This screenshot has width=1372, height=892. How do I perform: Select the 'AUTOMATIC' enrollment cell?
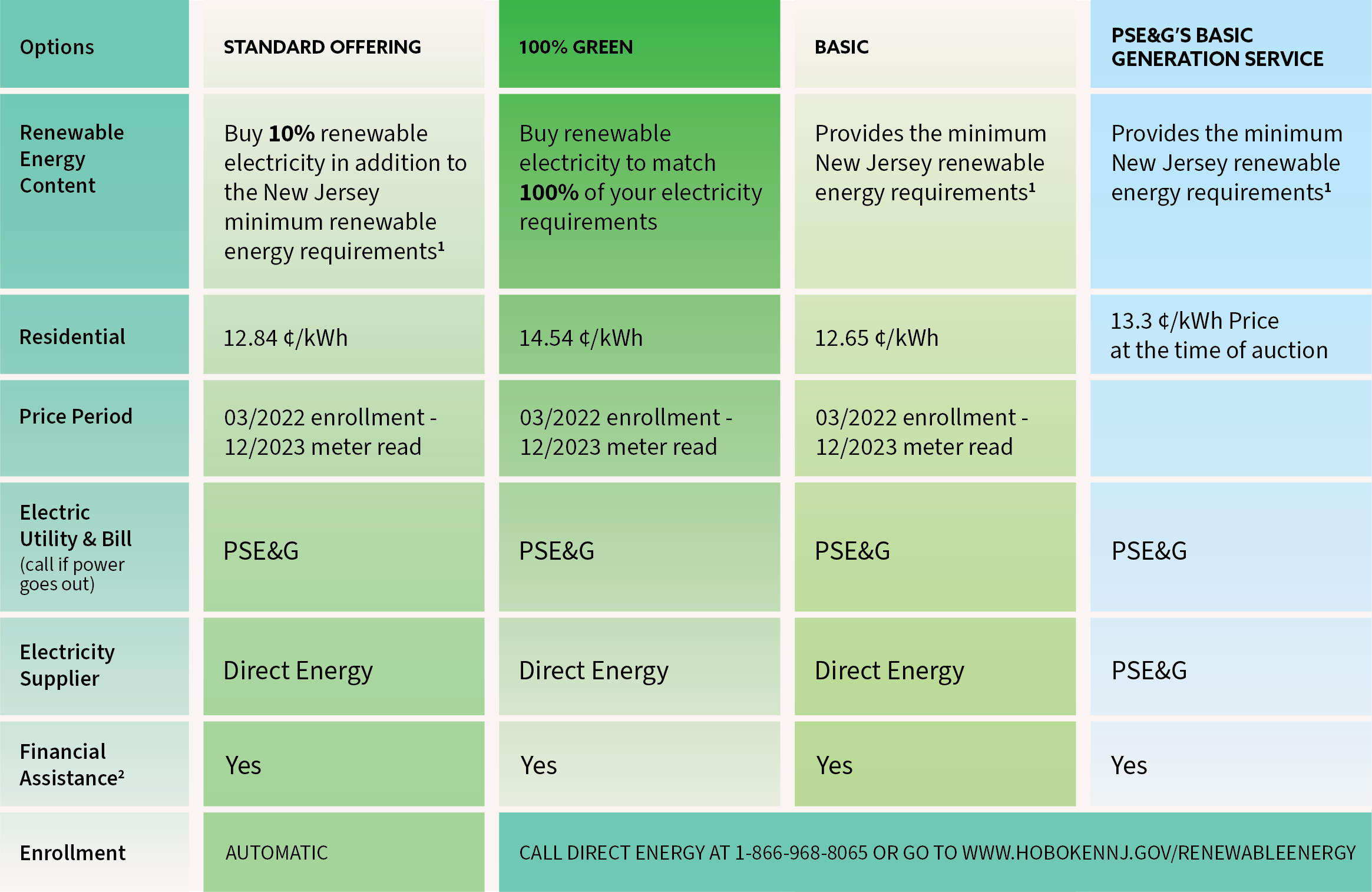click(x=344, y=852)
